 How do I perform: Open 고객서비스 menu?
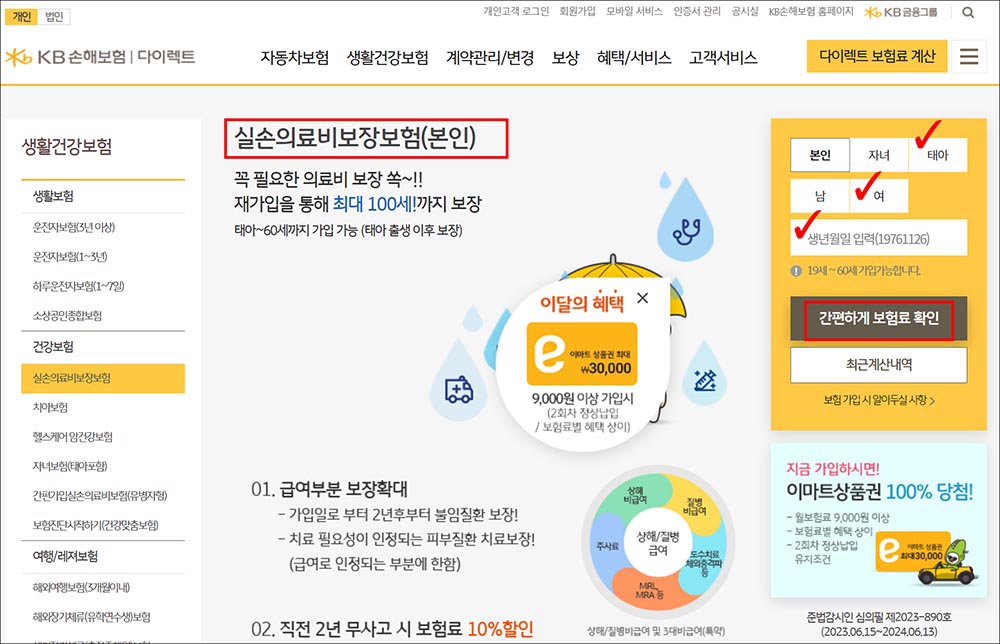click(x=723, y=57)
